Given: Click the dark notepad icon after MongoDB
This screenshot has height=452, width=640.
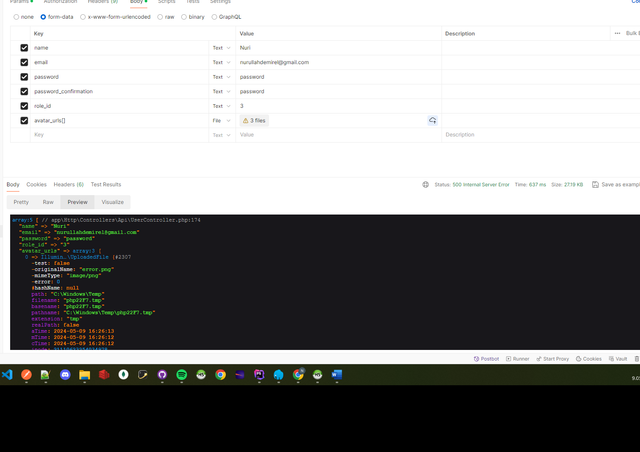Looking at the screenshot, I should coord(142,374).
